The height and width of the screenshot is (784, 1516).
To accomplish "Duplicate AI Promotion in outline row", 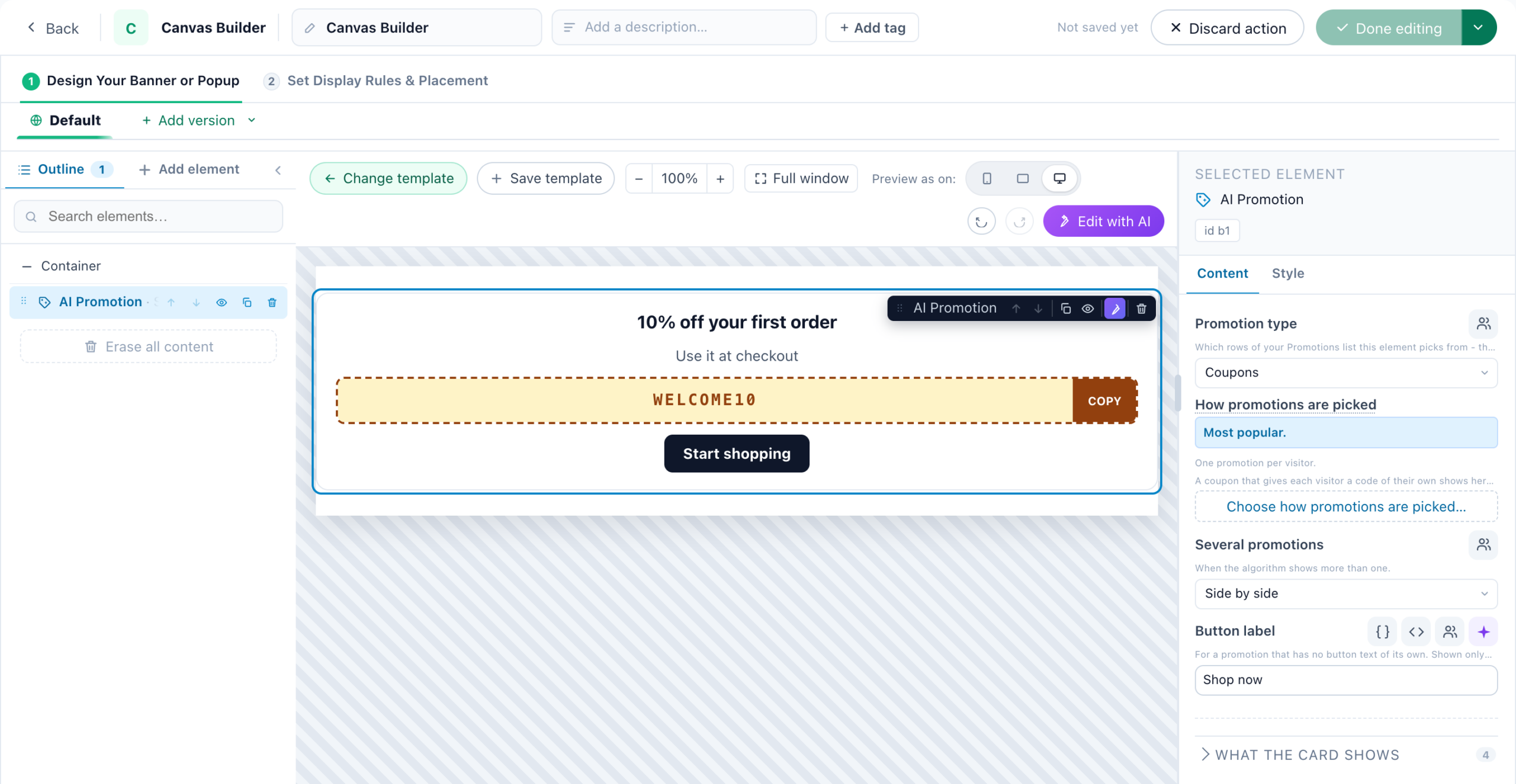I will point(247,303).
